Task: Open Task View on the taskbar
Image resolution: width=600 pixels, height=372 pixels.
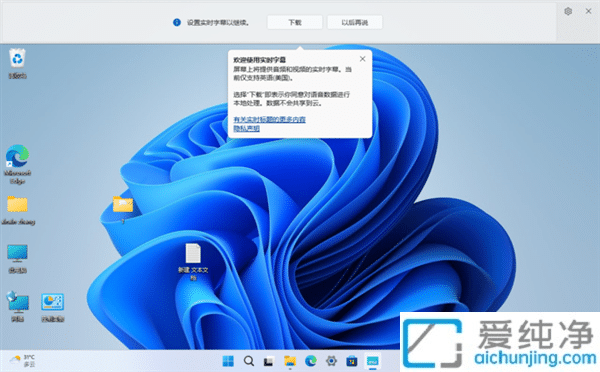Action: 269,361
